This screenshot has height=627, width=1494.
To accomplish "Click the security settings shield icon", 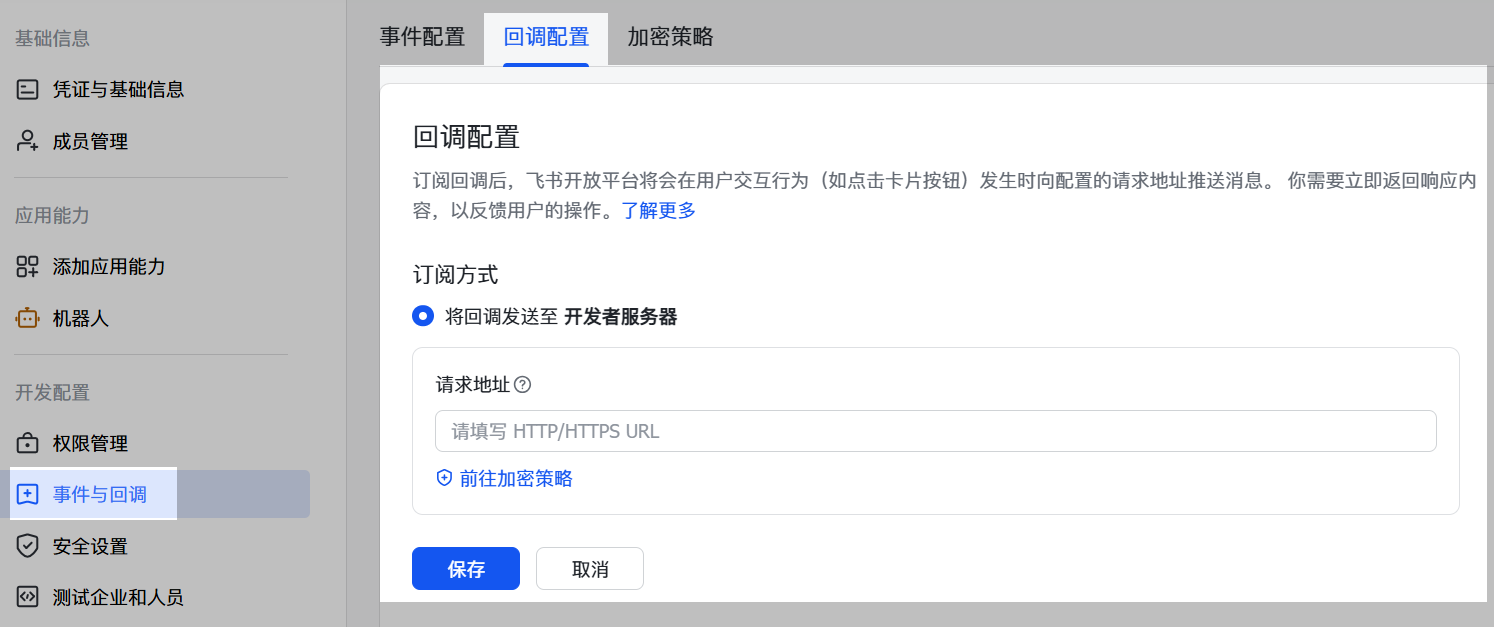I will pyautogui.click(x=28, y=547).
